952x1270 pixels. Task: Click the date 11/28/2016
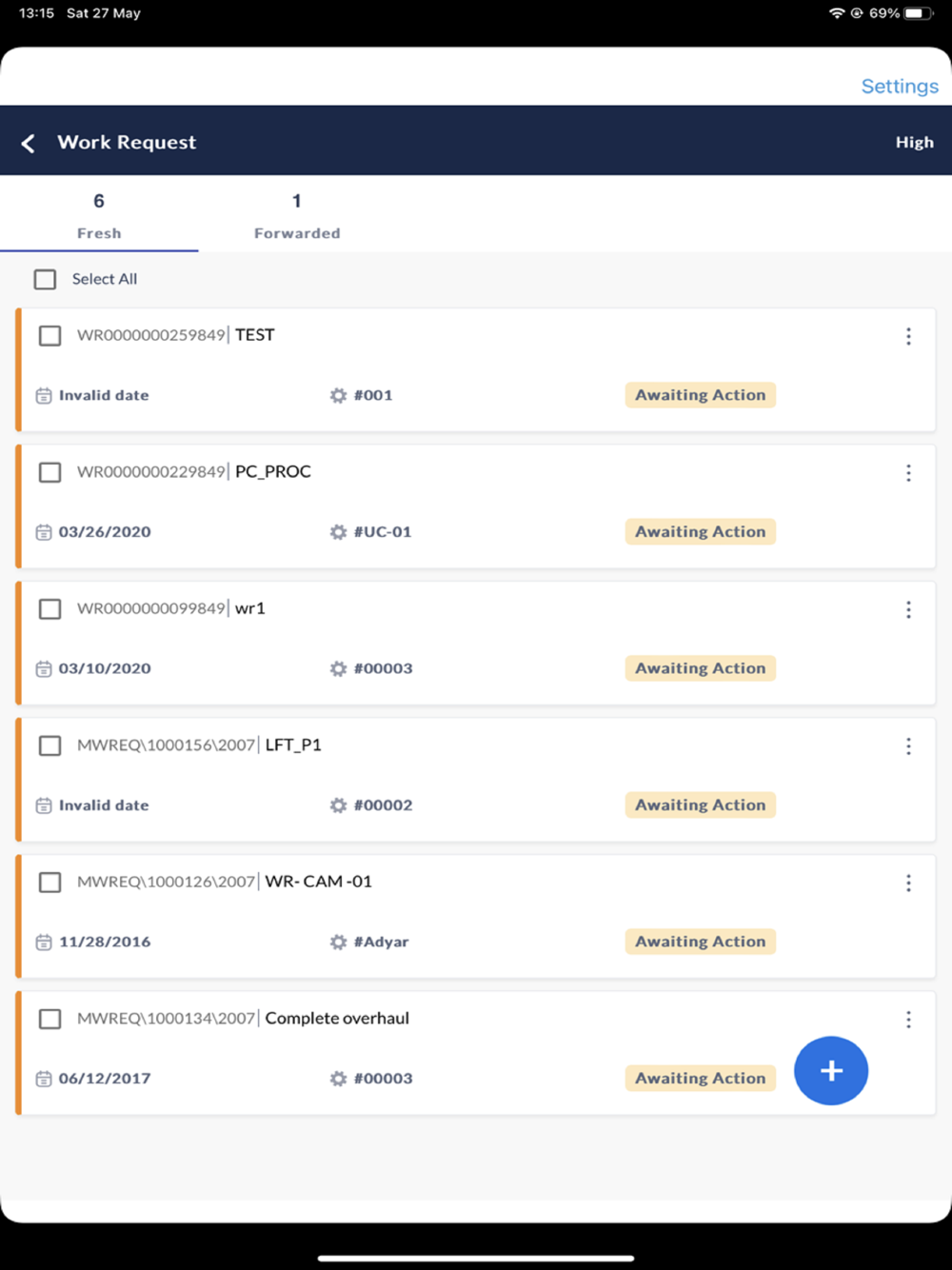[x=105, y=942]
